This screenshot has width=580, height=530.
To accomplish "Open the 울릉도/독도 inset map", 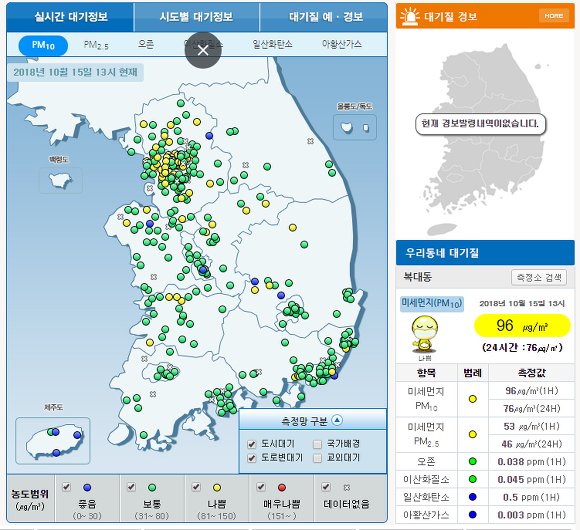I will (355, 127).
